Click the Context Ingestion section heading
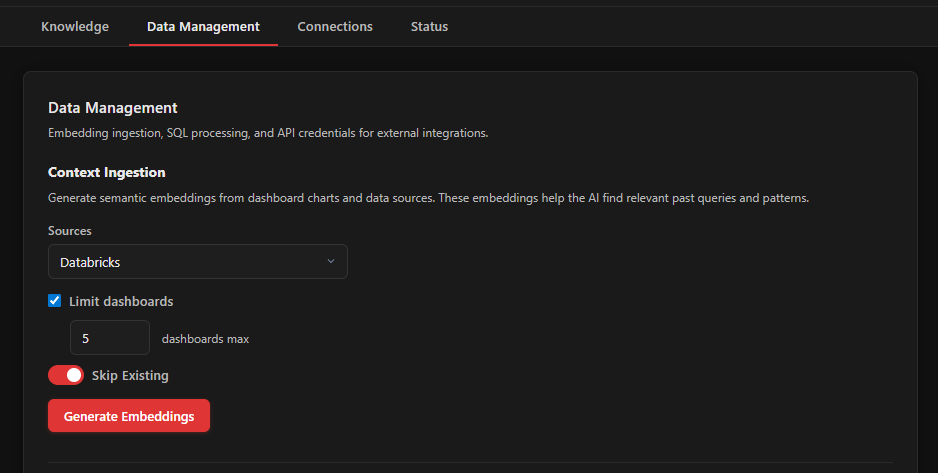The height and width of the screenshot is (473, 938). click(106, 172)
